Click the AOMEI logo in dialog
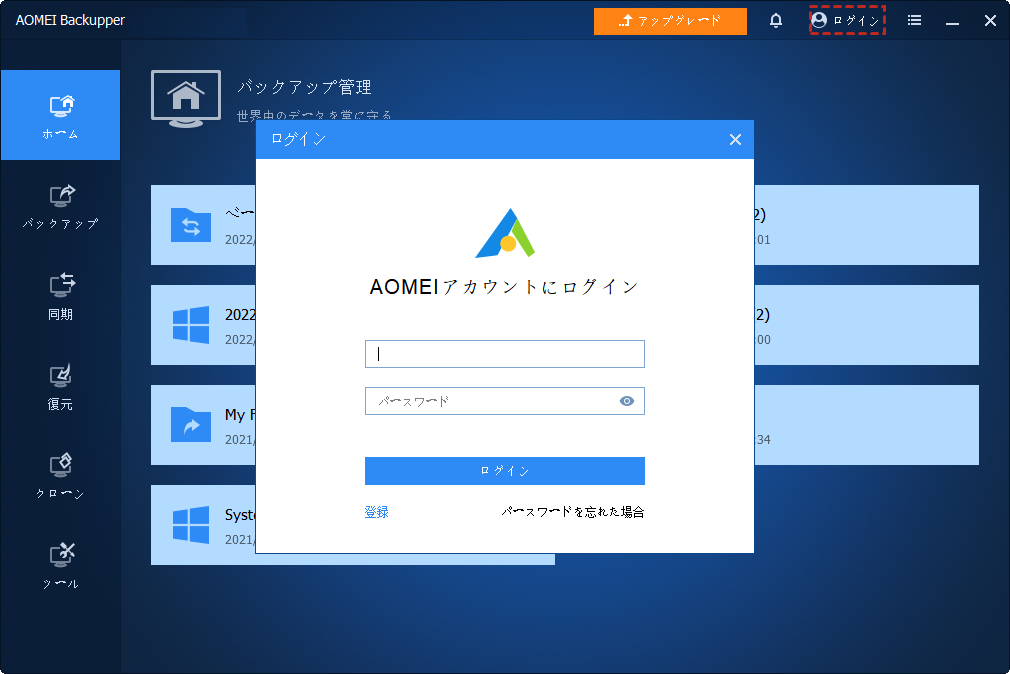Screen dimensions: 1010x674 pyautogui.click(x=505, y=233)
